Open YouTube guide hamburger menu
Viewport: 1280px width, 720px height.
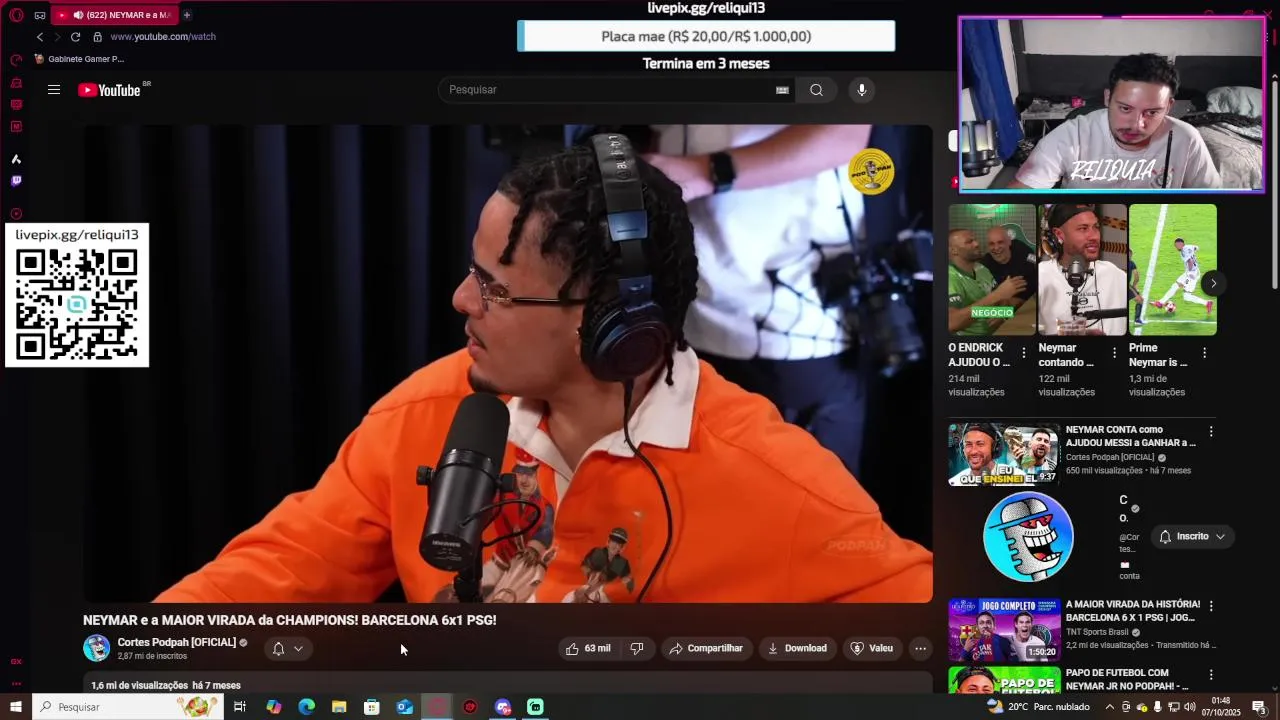click(x=54, y=90)
